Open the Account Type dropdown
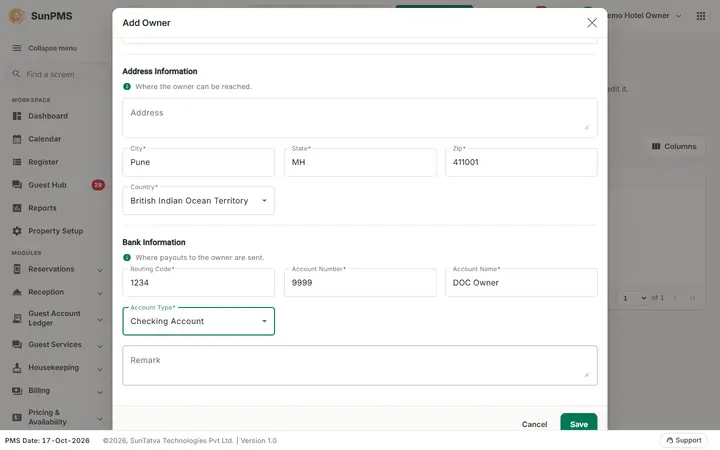Viewport: 720px width, 450px height. pyautogui.click(x=198, y=321)
